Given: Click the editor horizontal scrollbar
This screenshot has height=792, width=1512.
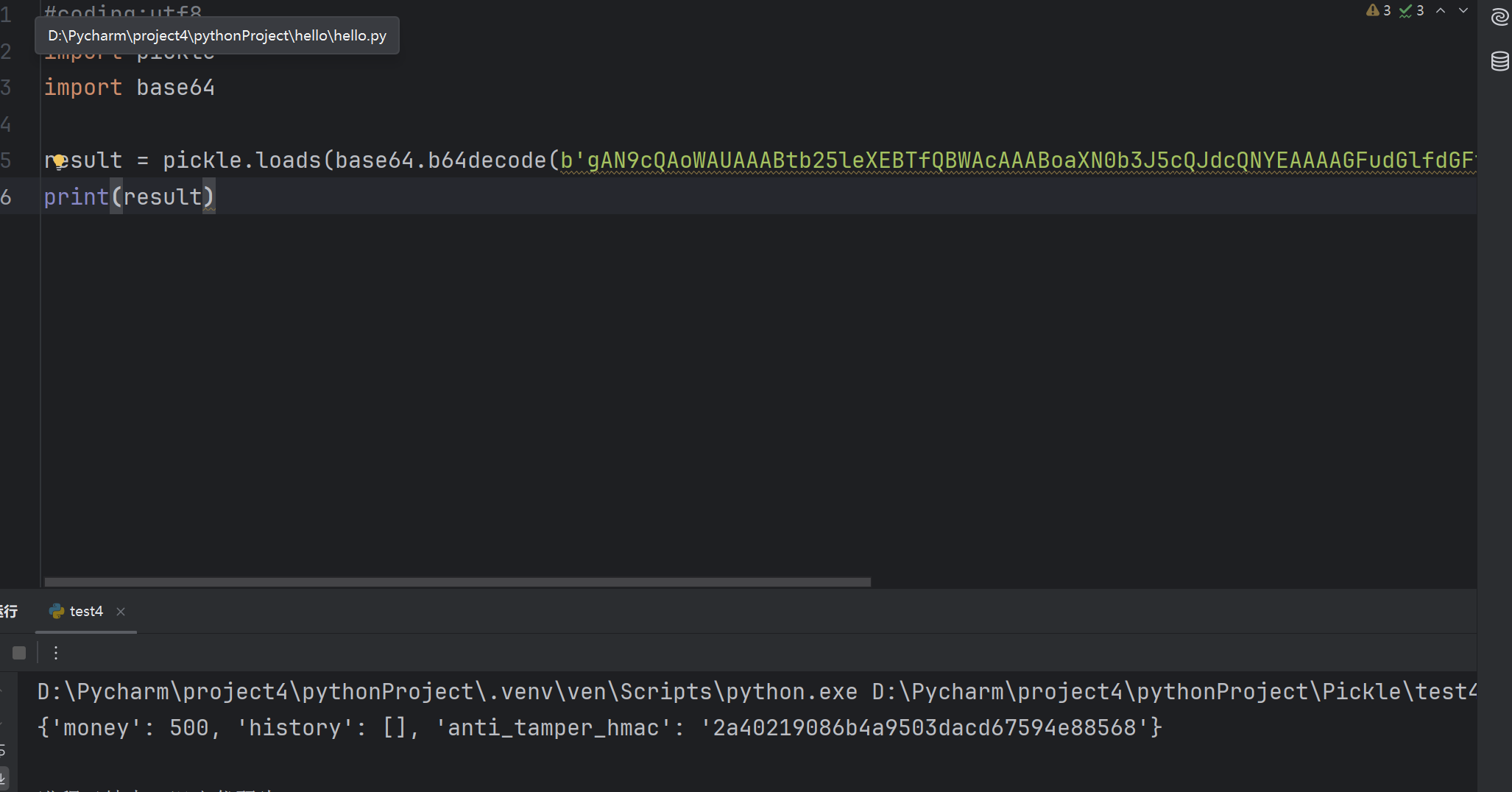Looking at the screenshot, I should coord(457,582).
